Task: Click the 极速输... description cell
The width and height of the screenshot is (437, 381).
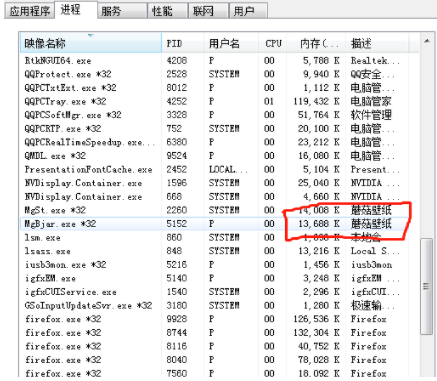Action: click(372, 306)
